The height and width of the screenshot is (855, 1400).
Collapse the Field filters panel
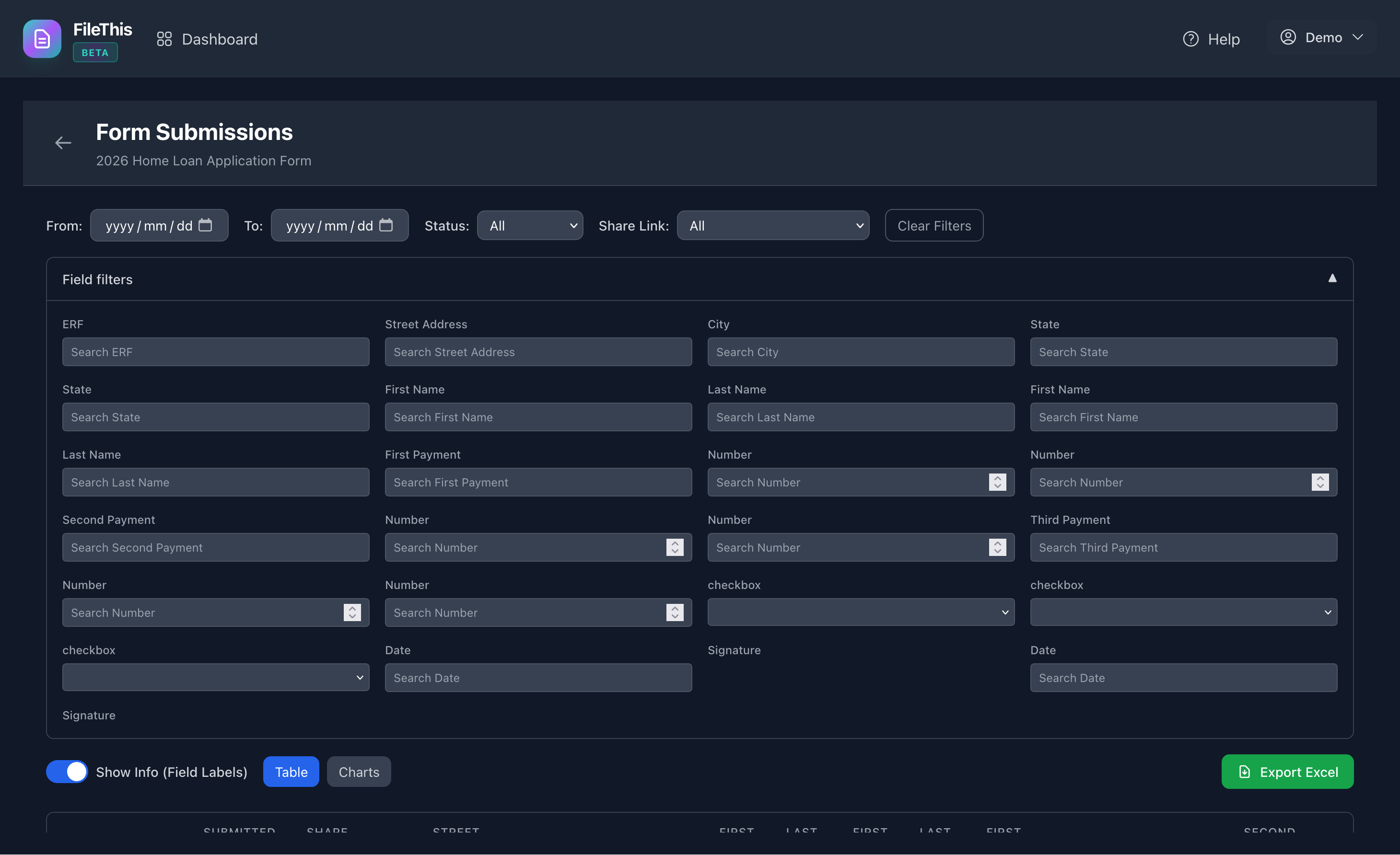tap(1333, 278)
